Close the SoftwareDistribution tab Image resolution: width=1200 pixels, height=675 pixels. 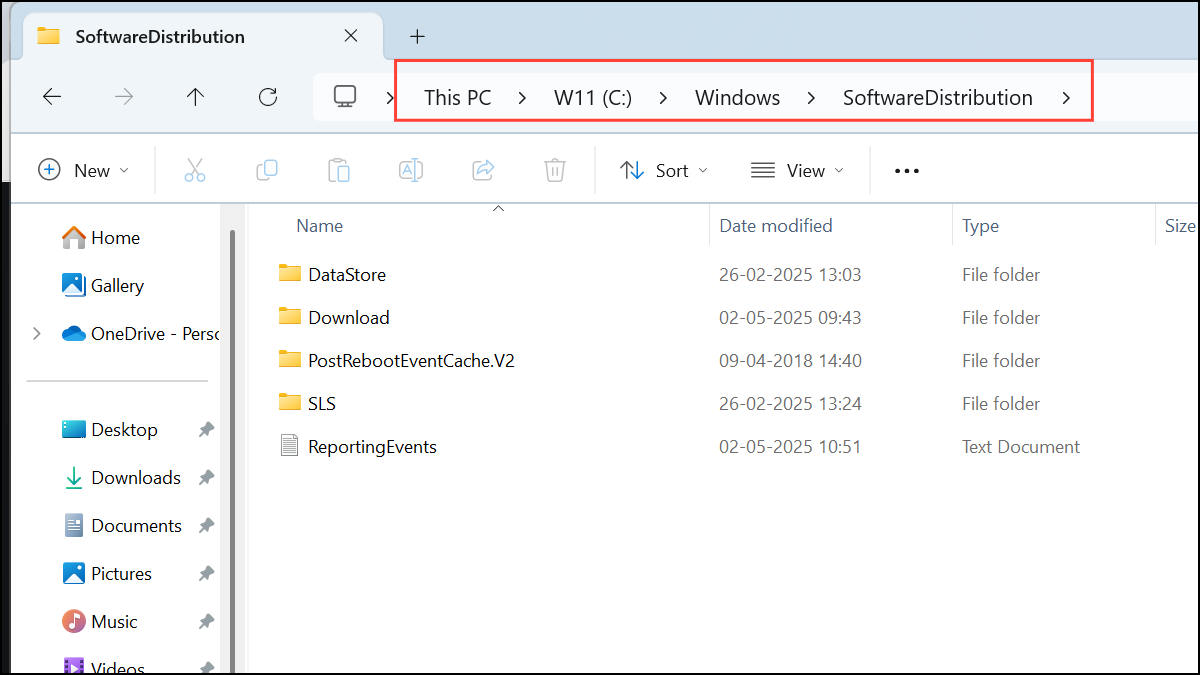(x=351, y=36)
